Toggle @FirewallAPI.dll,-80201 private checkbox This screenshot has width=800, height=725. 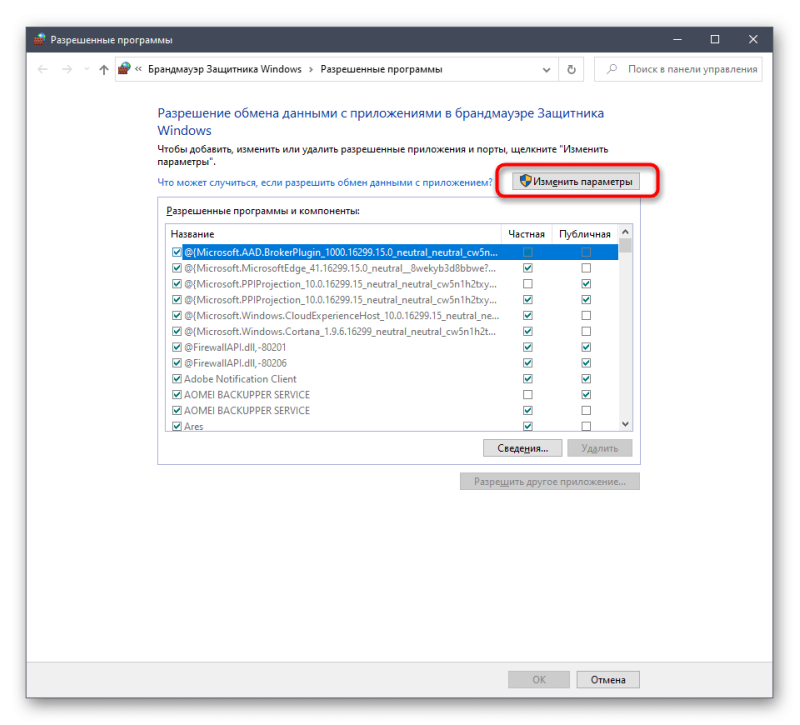[x=528, y=347]
